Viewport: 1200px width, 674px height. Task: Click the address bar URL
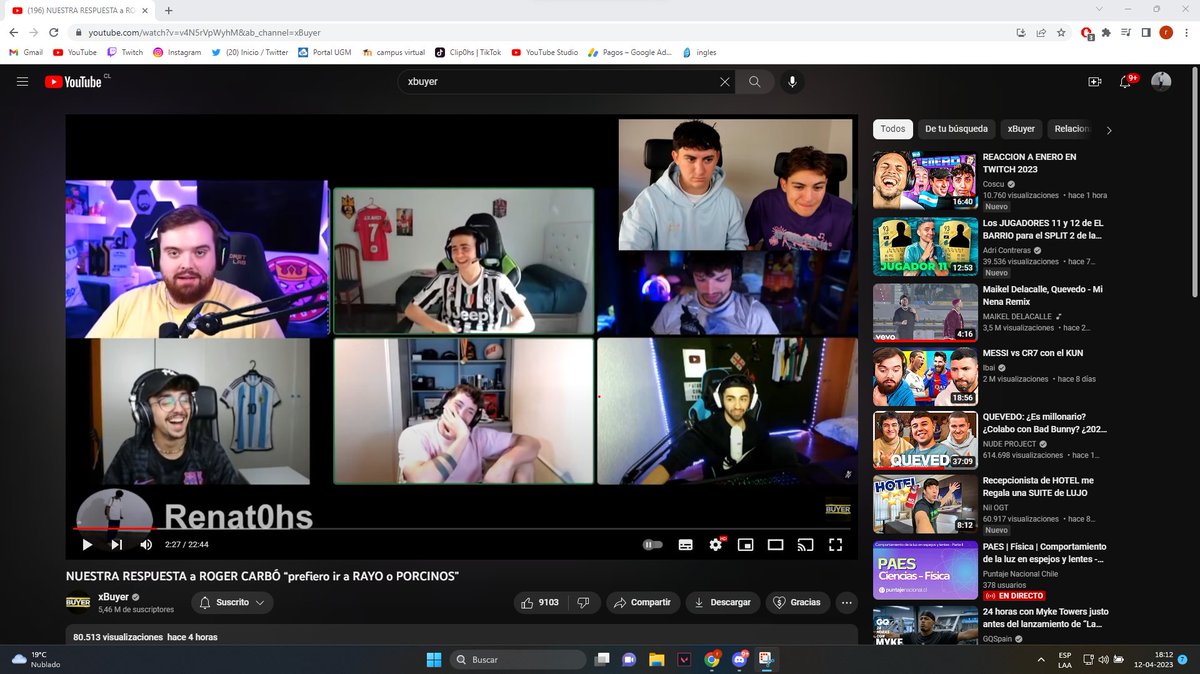204,33
